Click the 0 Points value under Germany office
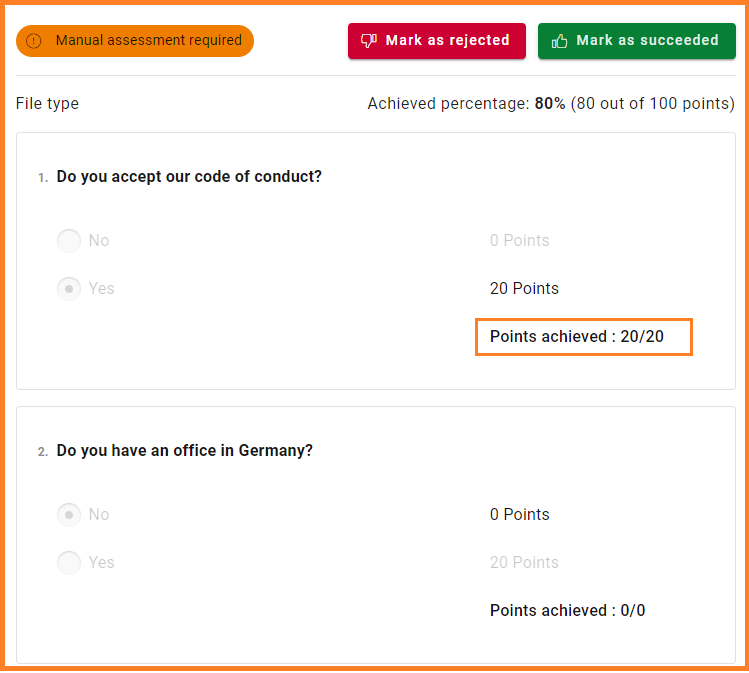 [x=519, y=515]
